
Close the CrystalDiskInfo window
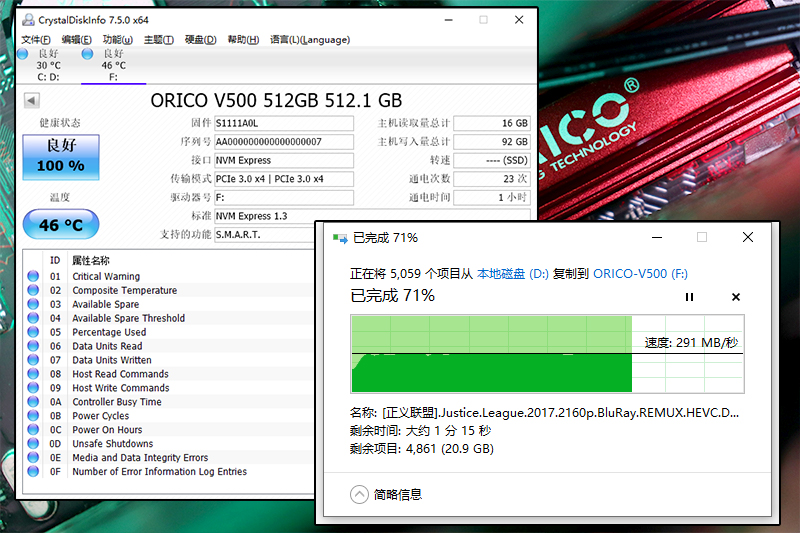(519, 20)
